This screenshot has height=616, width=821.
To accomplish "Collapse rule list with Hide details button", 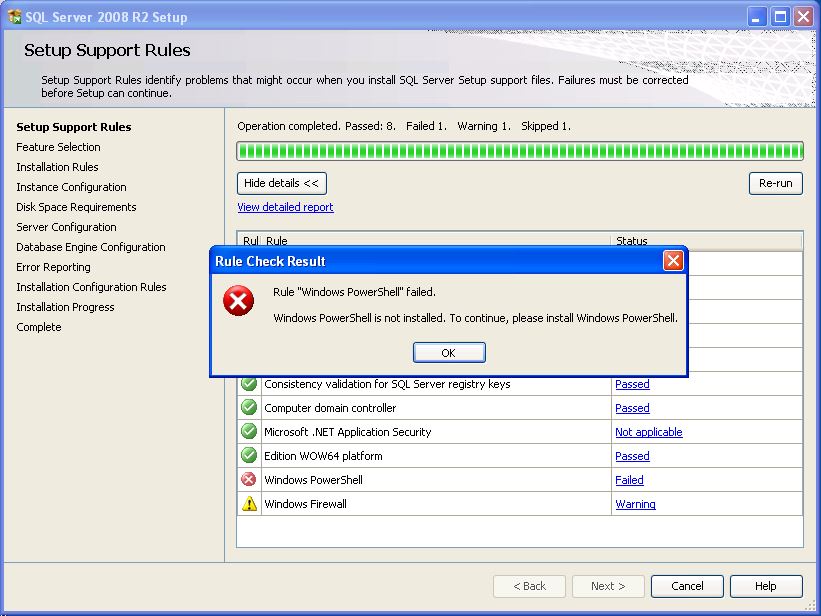I will 282,183.
